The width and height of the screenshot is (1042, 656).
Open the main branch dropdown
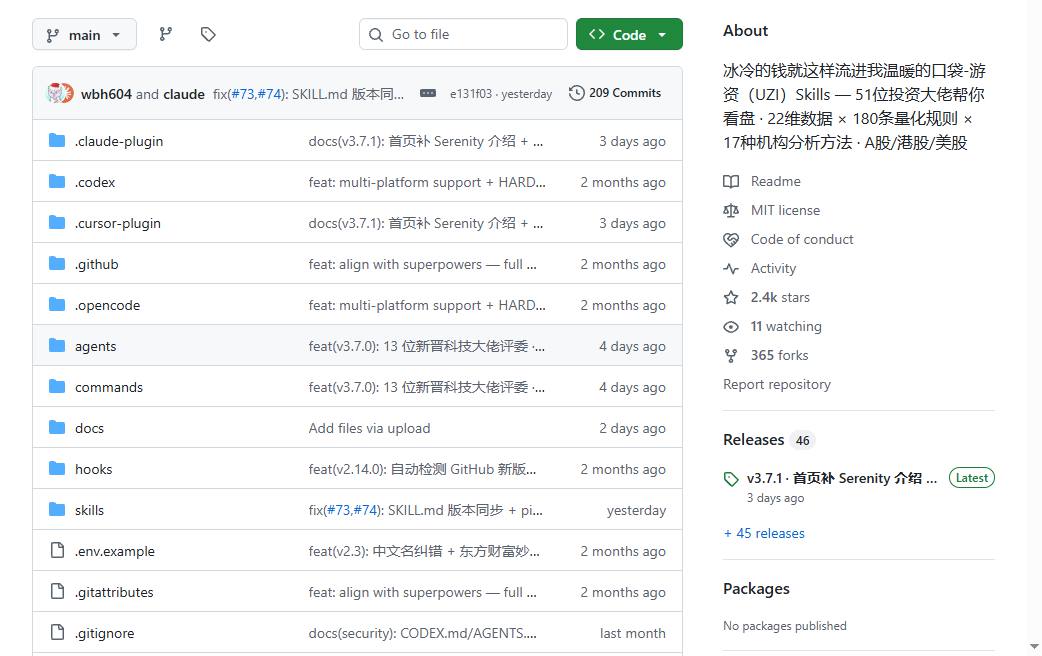[84, 35]
